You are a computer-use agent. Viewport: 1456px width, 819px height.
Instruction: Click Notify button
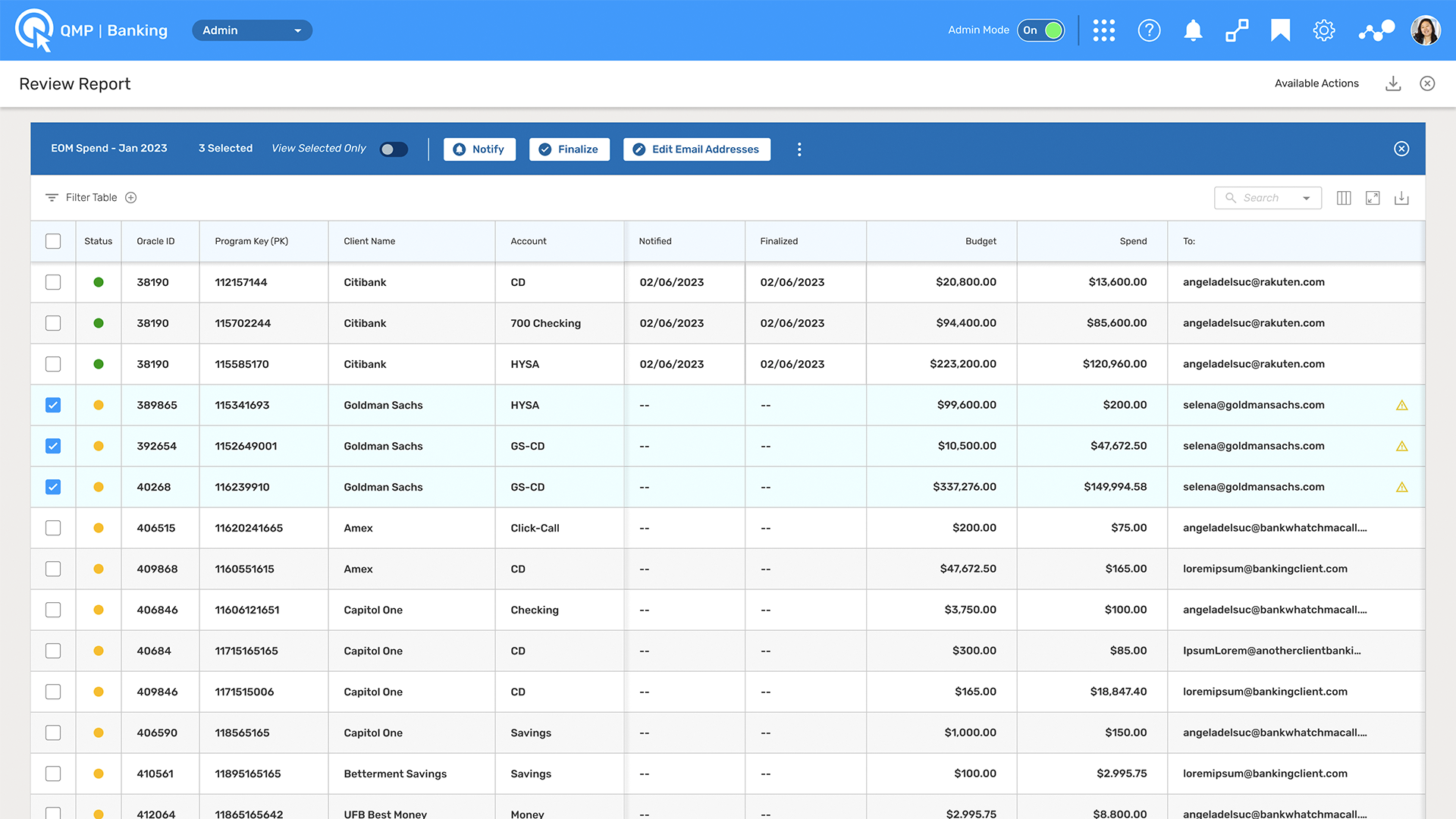pos(479,149)
